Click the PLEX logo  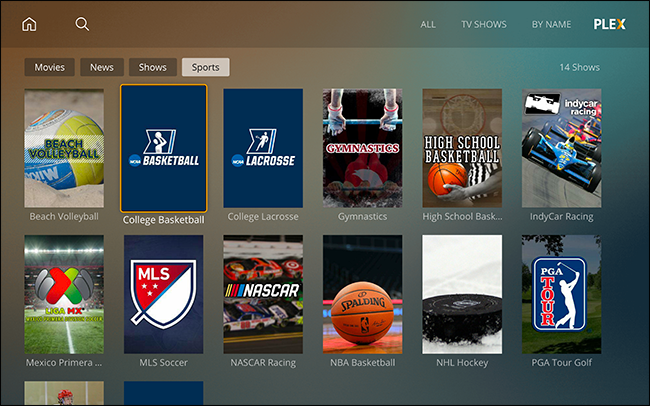(x=609, y=24)
